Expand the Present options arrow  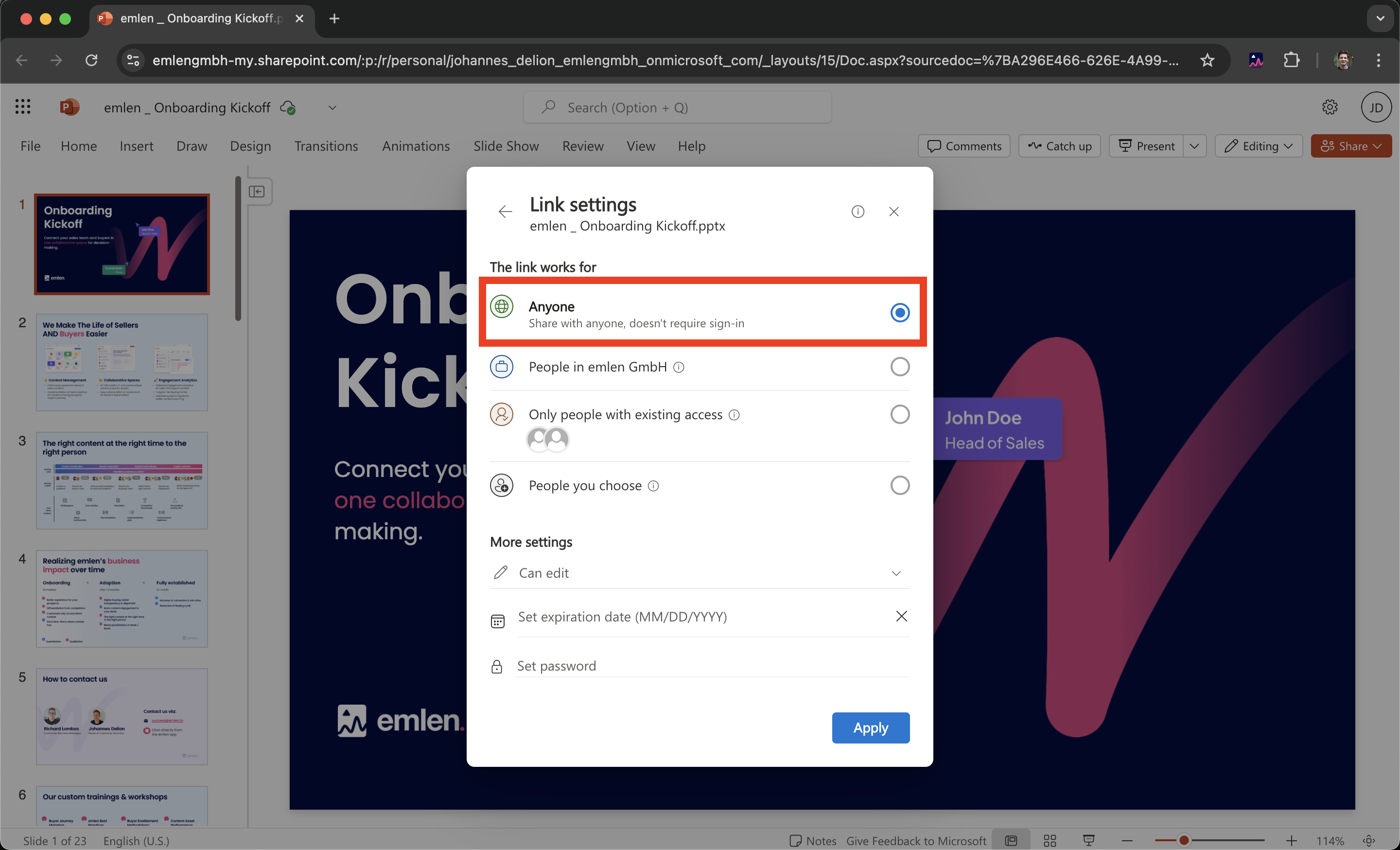click(1194, 146)
